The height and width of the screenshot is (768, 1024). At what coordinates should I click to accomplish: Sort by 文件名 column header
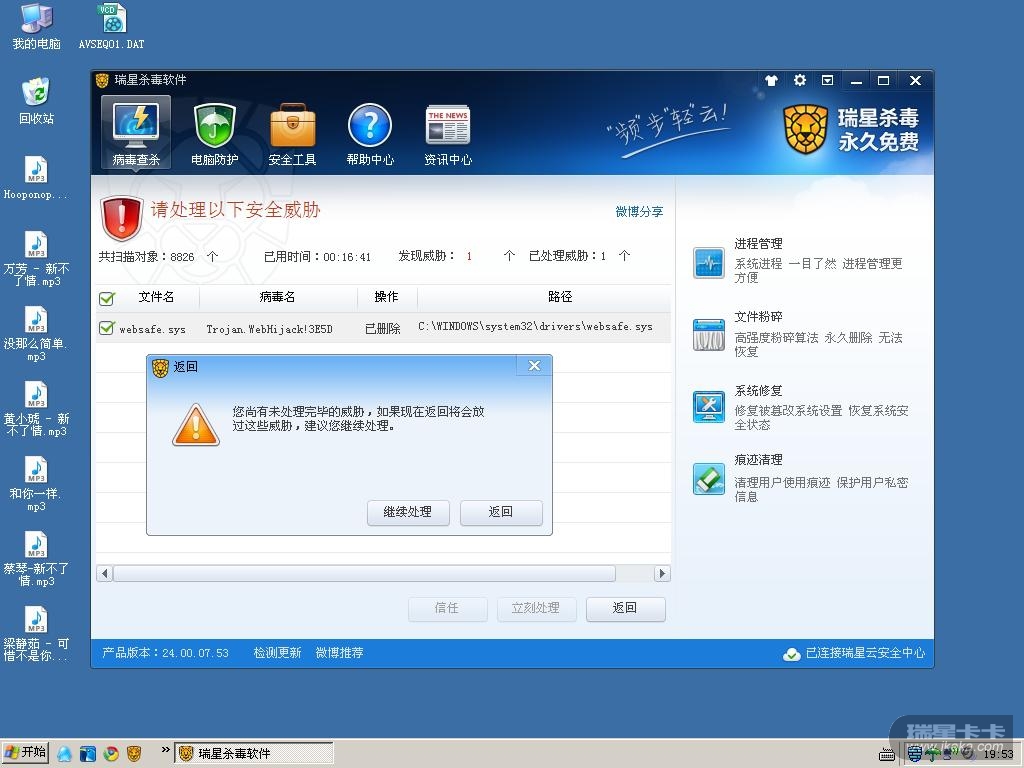156,297
